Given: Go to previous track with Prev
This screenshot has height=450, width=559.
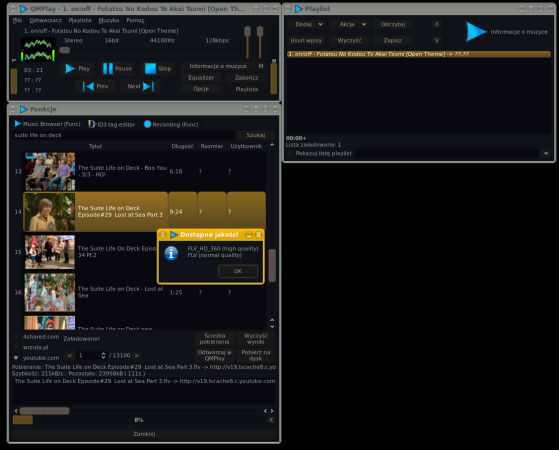Looking at the screenshot, I should (x=96, y=86).
